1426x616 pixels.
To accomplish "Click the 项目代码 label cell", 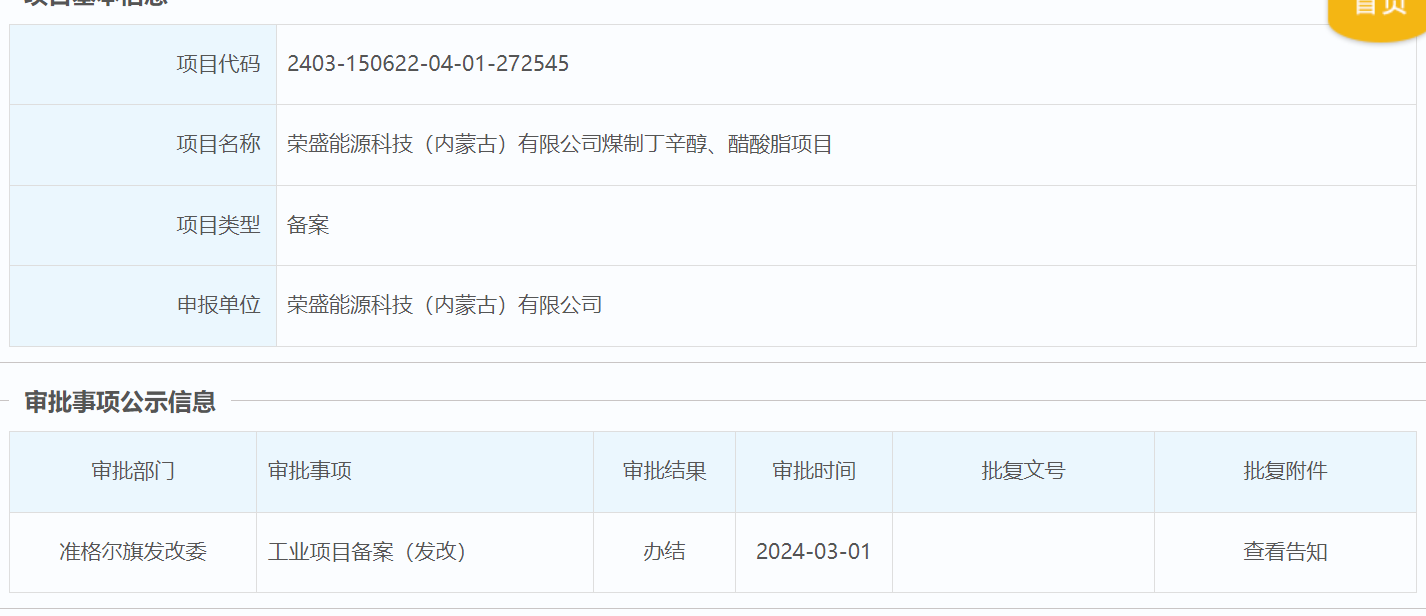I will (143, 64).
